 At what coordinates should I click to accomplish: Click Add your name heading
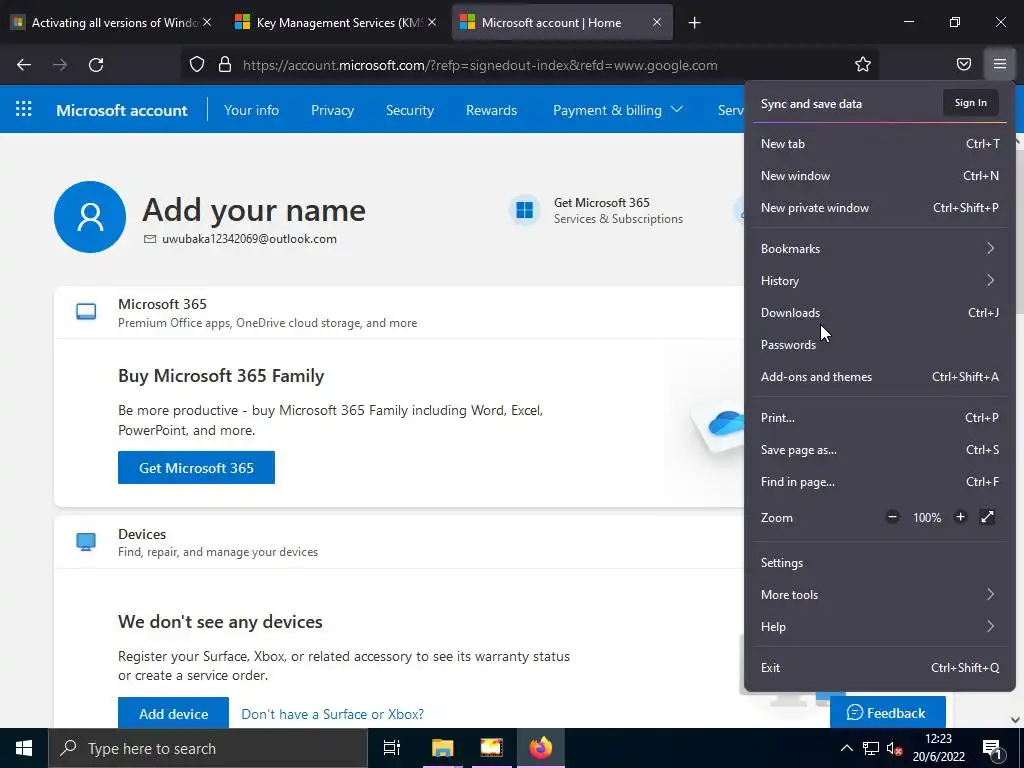pyautogui.click(x=254, y=210)
